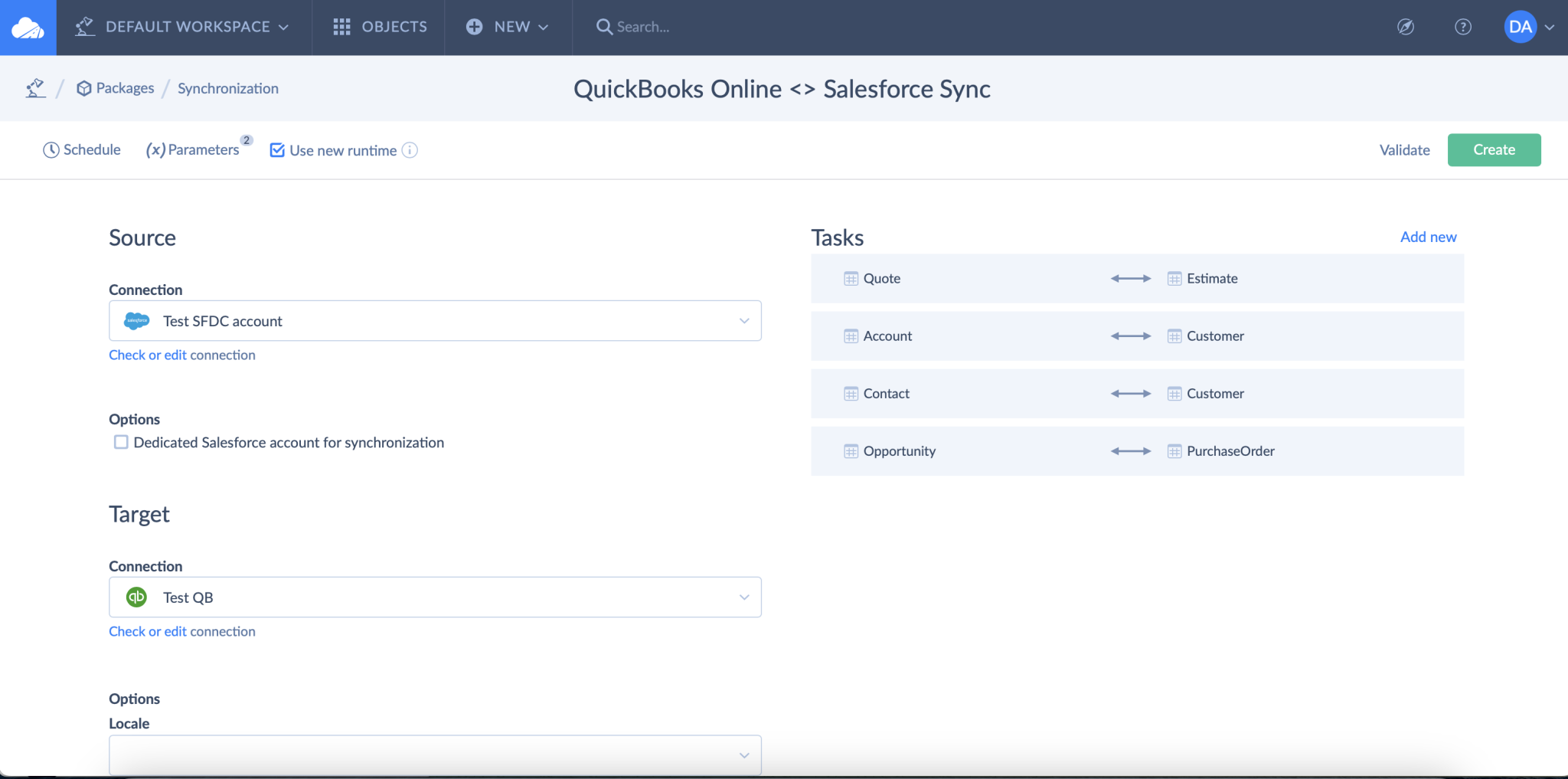Click the Search field
This screenshot has height=779, width=1568.
(x=643, y=27)
